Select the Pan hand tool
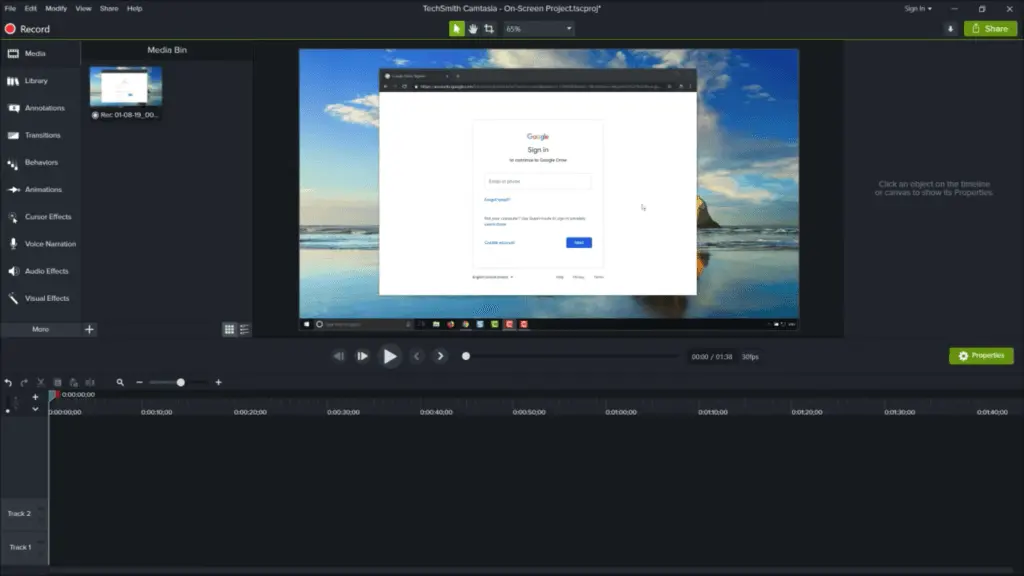This screenshot has height=576, width=1024. point(473,29)
